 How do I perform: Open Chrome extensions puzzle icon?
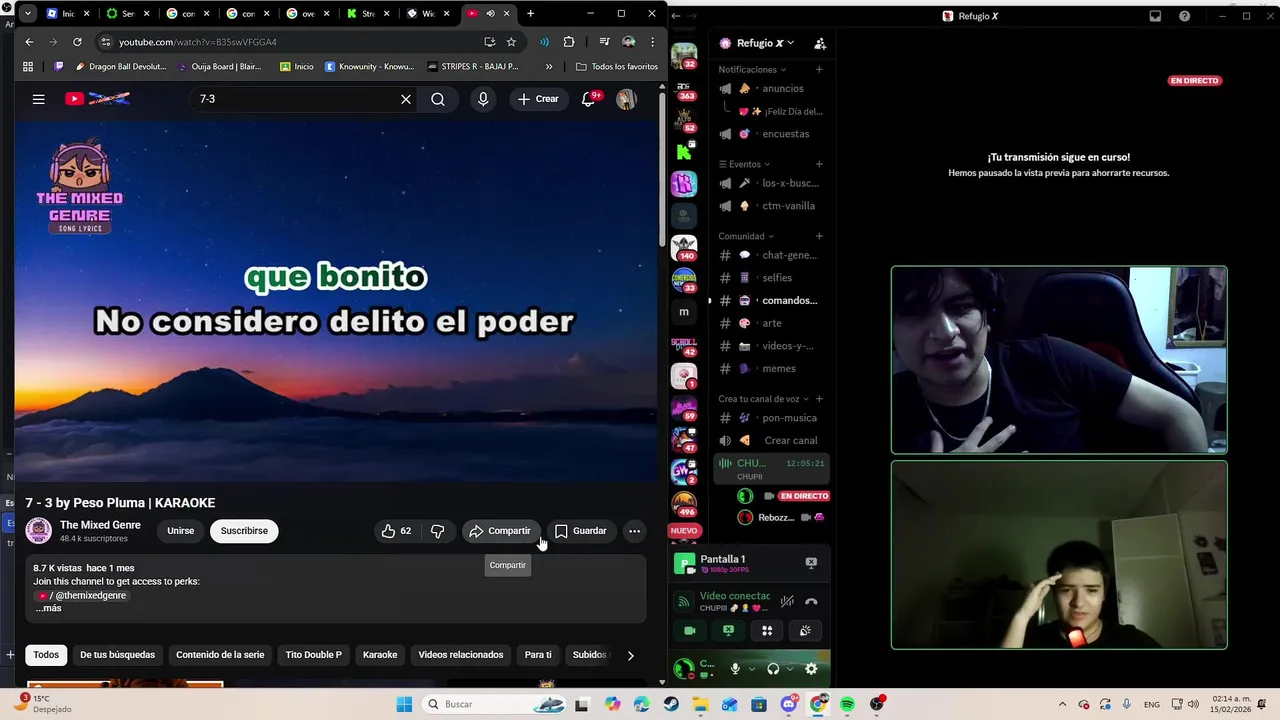569,42
